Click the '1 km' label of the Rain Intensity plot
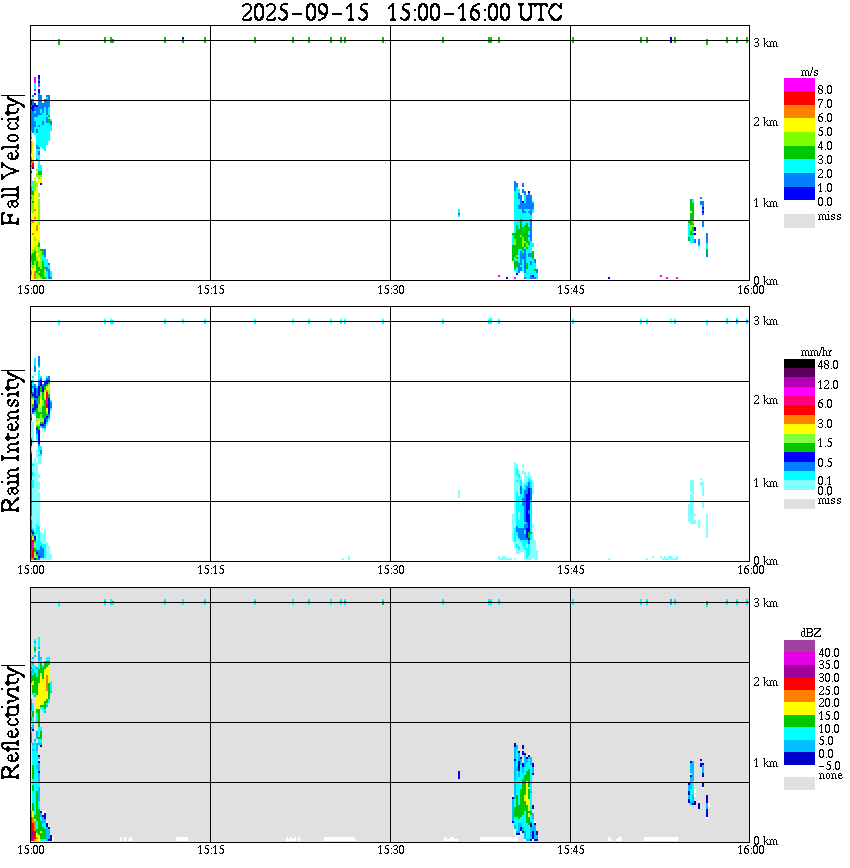The height and width of the screenshot is (868, 850). [766, 483]
